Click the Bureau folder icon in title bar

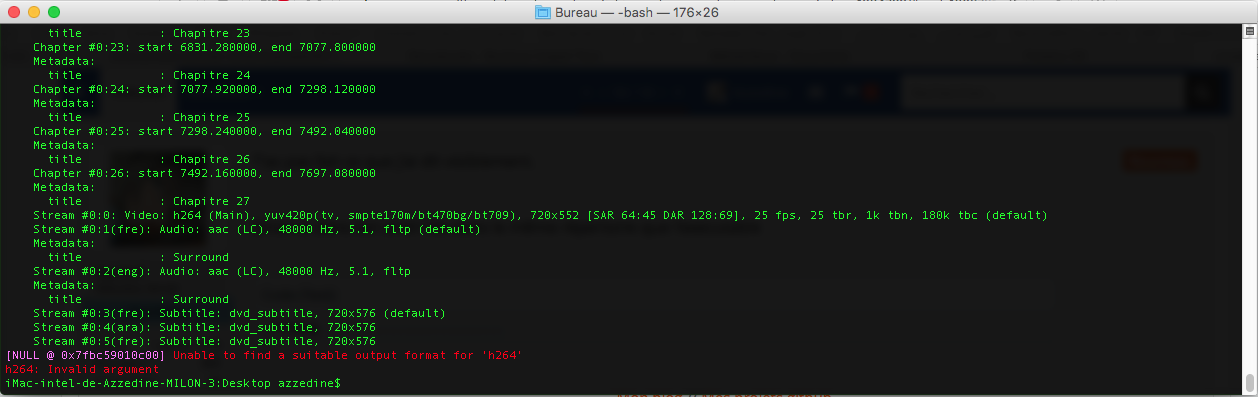point(543,12)
